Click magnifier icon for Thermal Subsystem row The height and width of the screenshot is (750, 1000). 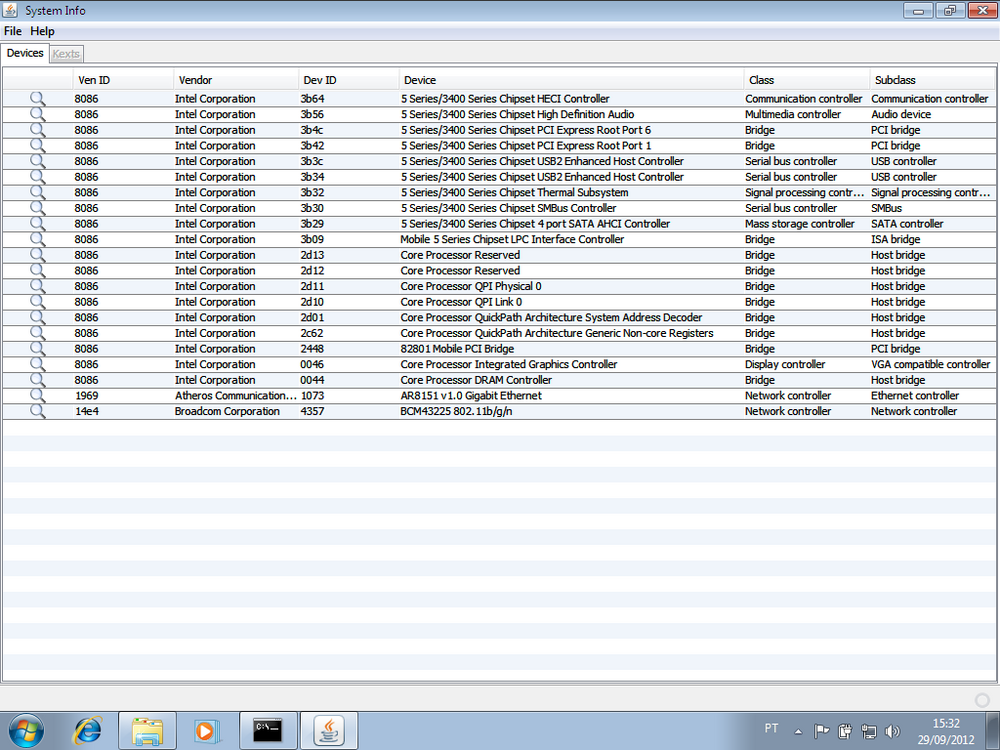coord(37,193)
